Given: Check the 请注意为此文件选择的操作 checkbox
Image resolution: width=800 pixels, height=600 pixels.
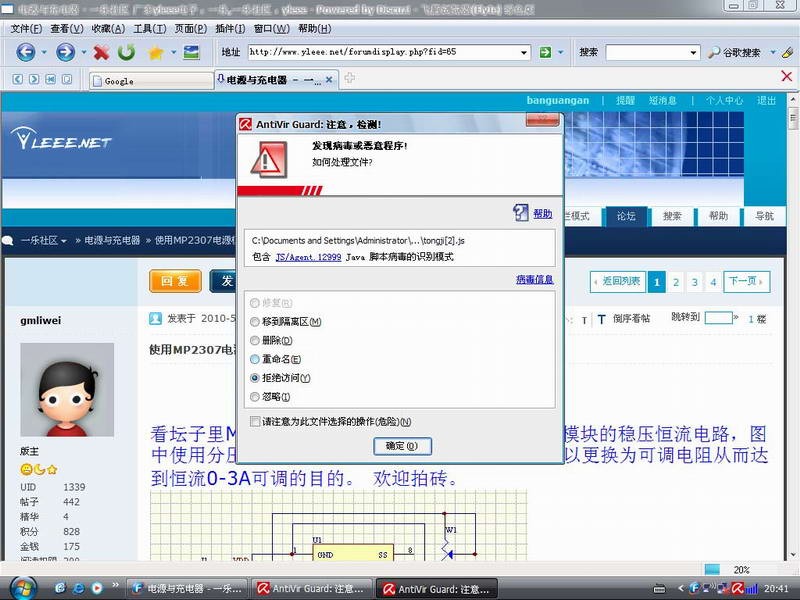Looking at the screenshot, I should tap(254, 421).
